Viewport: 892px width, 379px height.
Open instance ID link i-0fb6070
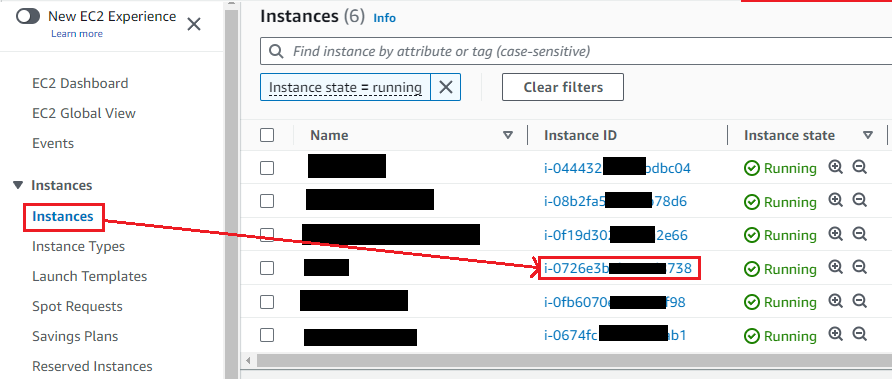615,302
